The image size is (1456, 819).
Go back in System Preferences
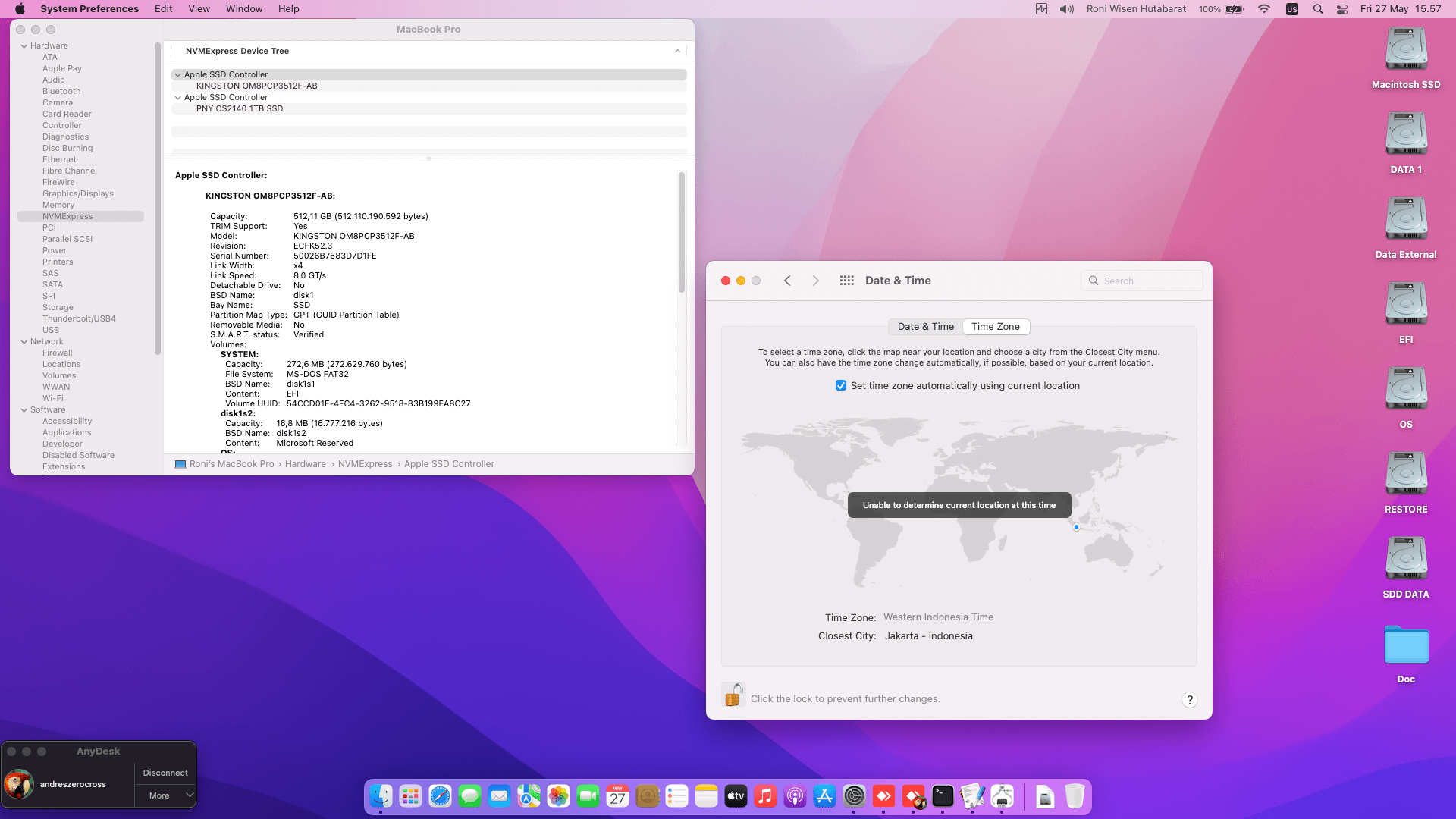[787, 281]
